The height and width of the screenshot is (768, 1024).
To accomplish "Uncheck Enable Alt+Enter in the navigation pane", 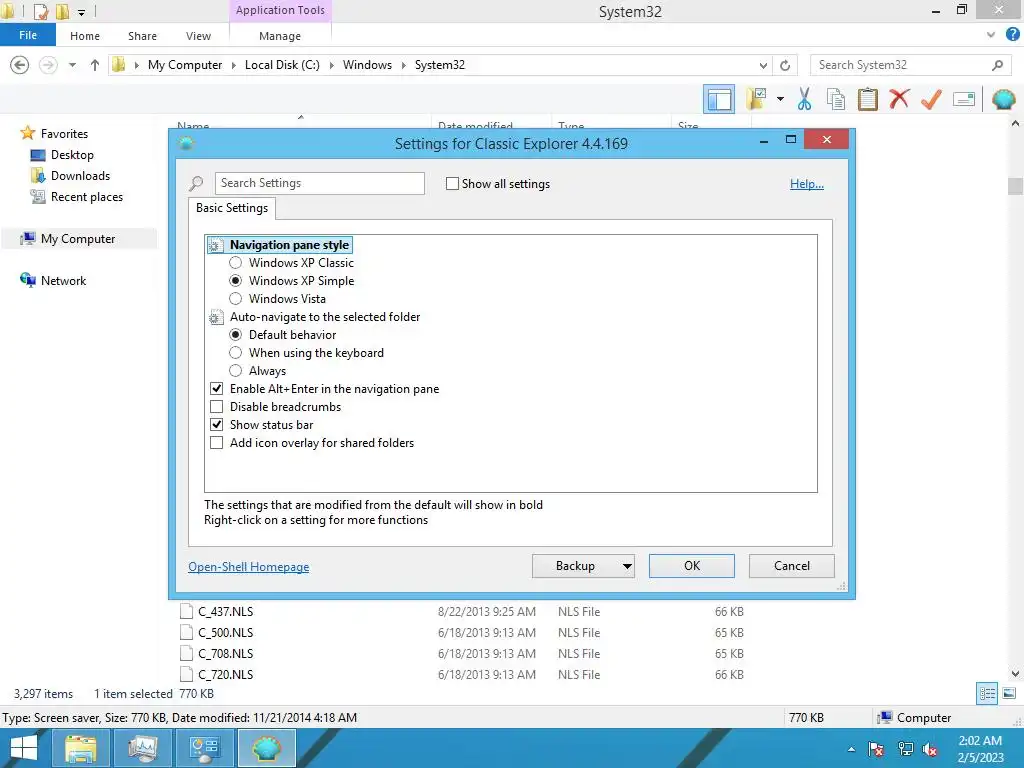I will point(216,389).
